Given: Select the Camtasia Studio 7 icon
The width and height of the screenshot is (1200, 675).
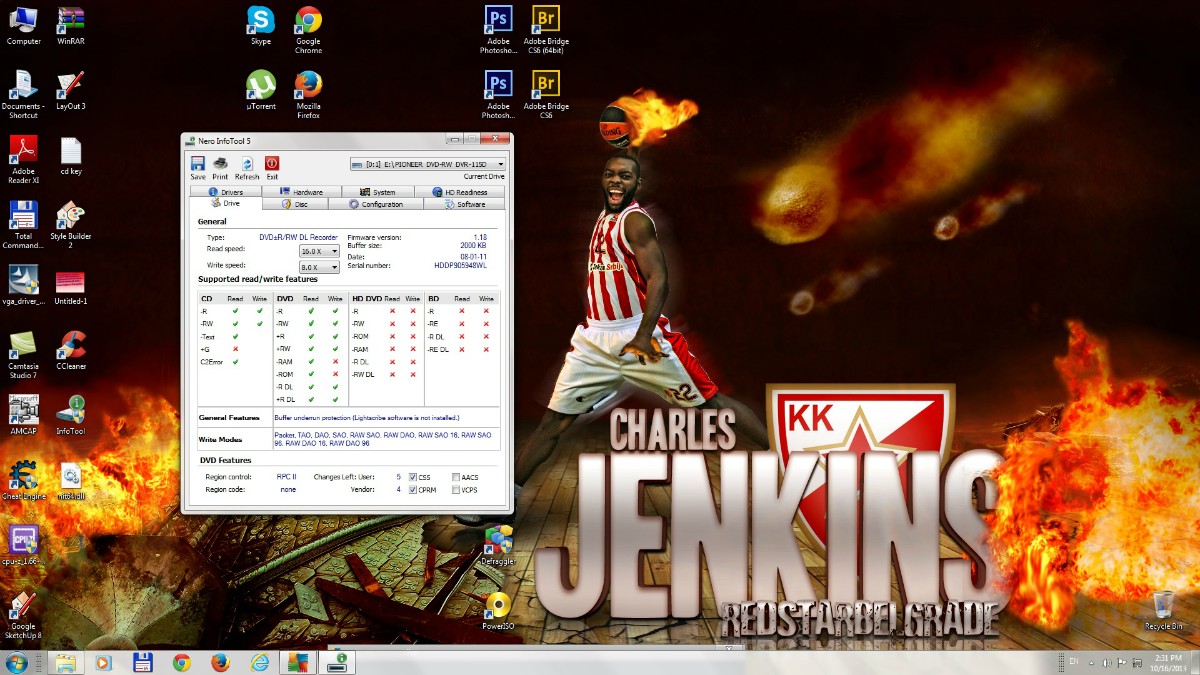Looking at the screenshot, I should 24,355.
